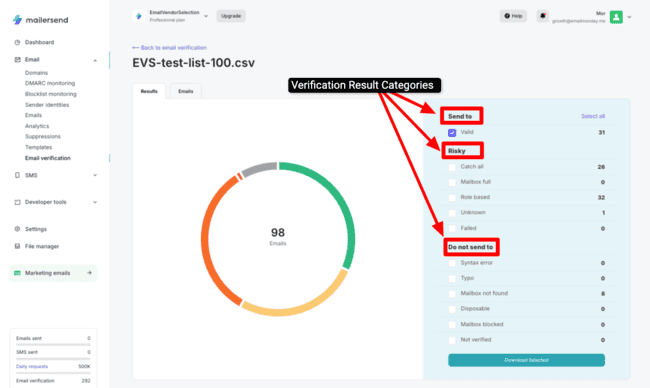Check the Failed checkbox

coord(452,228)
